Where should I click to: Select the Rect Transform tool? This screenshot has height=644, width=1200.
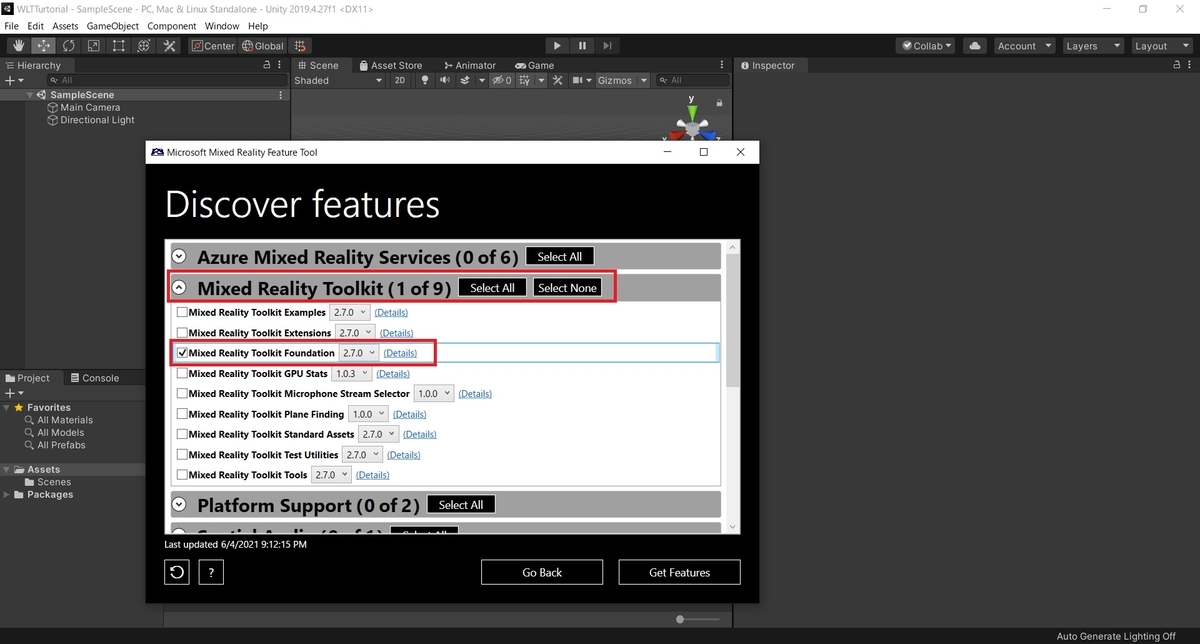pyautogui.click(x=118, y=46)
